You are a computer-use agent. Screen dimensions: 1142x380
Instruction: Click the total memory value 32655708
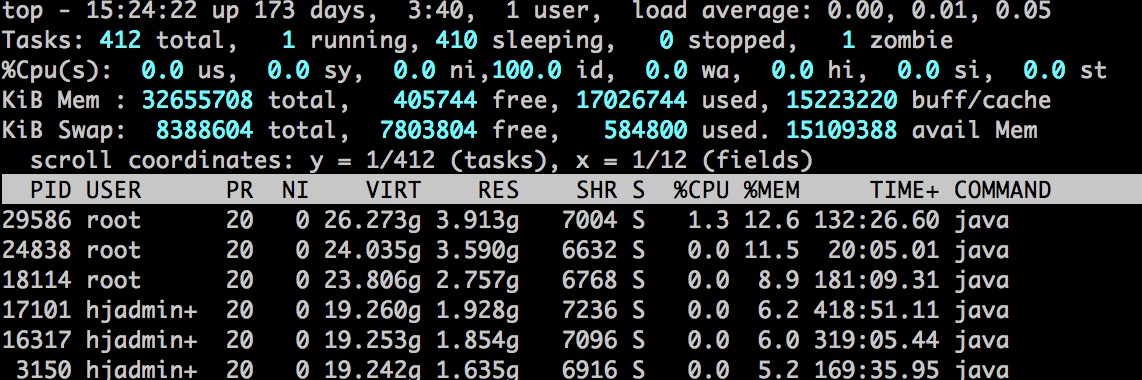tap(197, 100)
